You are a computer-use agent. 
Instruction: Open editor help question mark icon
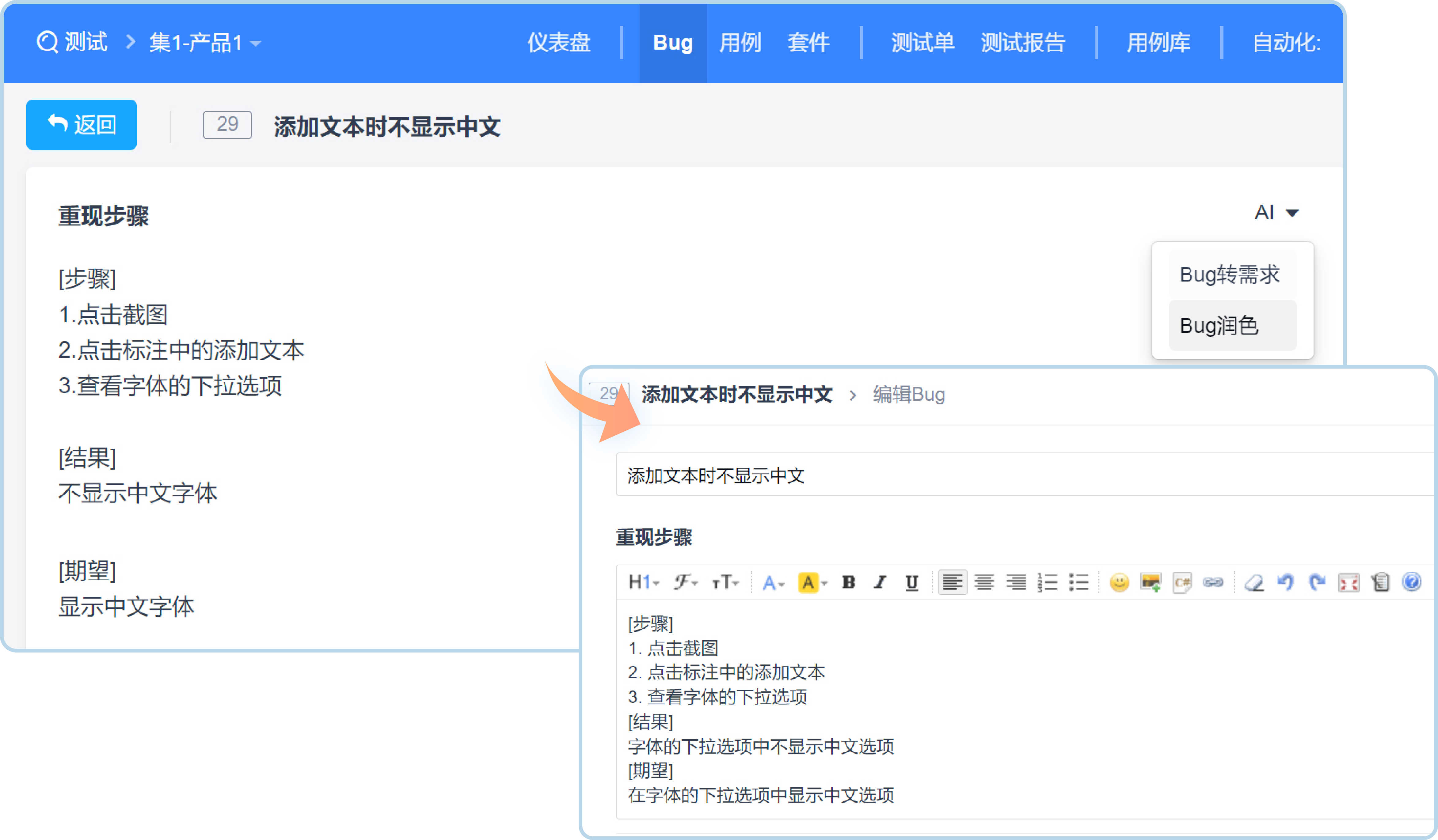(1412, 582)
